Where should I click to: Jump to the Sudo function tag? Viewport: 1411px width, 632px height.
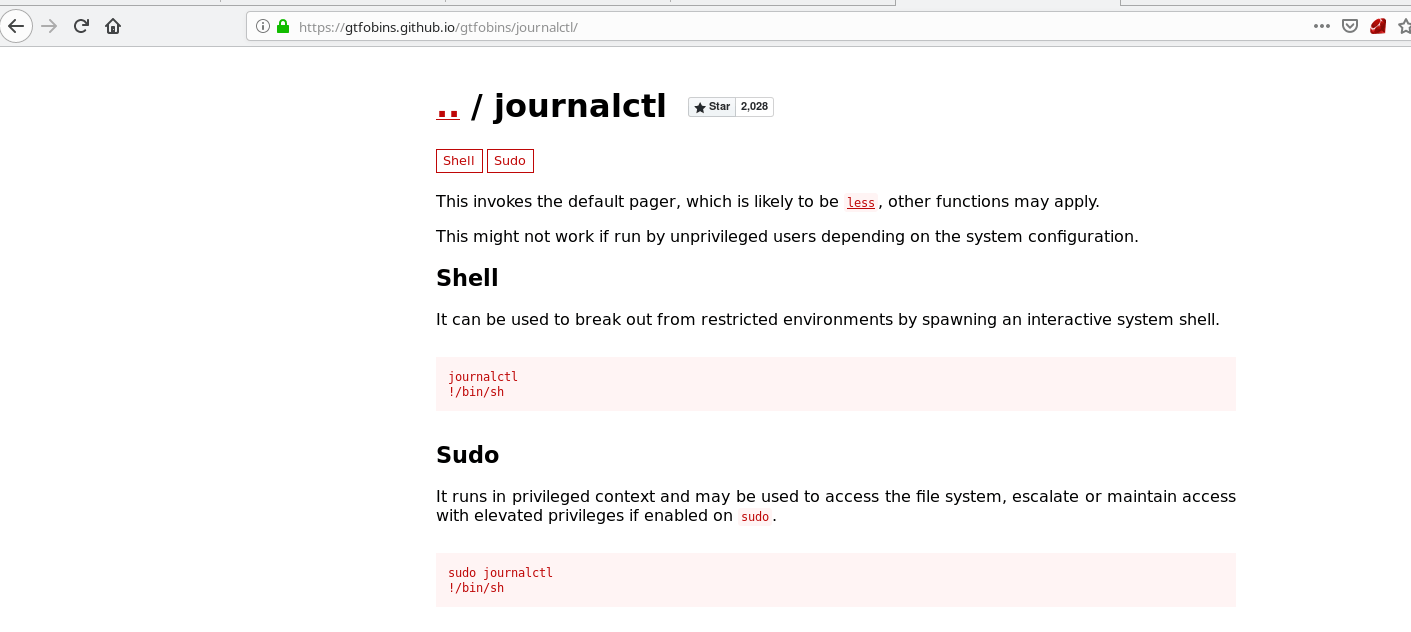coord(510,161)
